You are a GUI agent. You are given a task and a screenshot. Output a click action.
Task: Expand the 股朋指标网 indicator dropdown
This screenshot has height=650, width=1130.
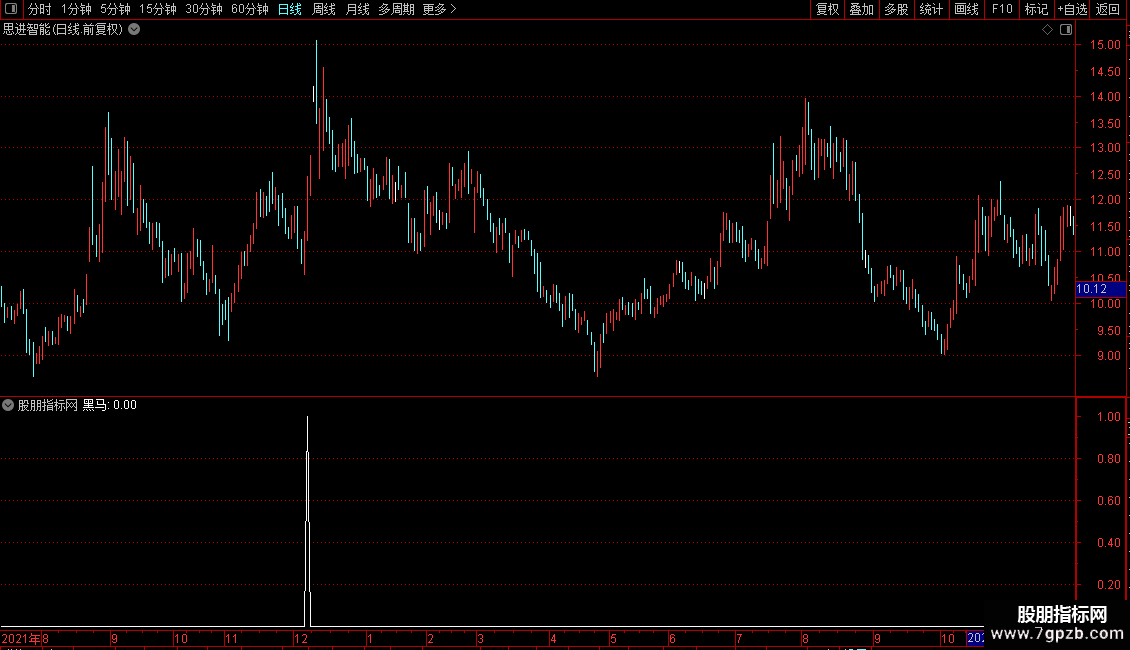(8, 405)
